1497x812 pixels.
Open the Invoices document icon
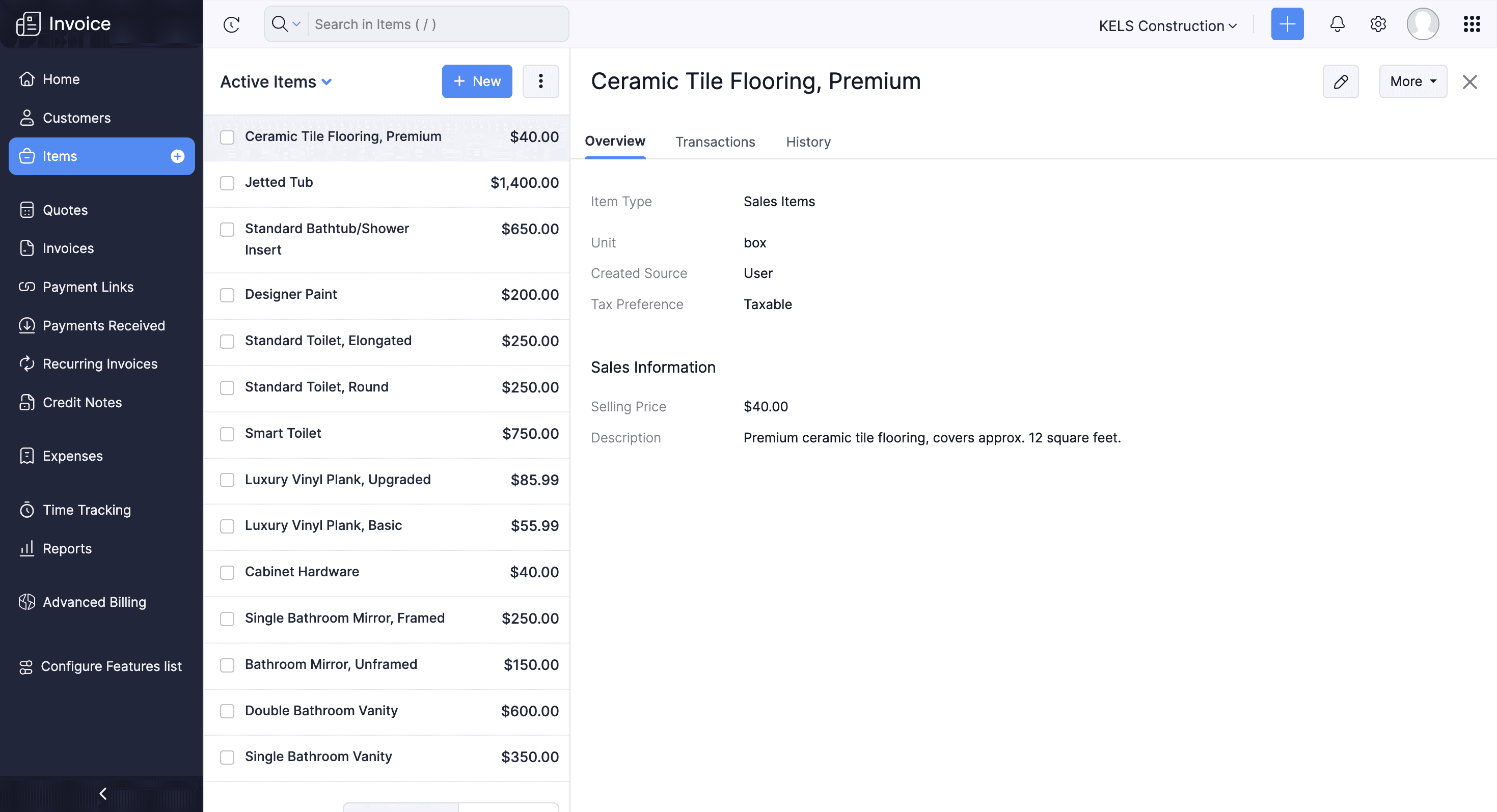click(x=26, y=248)
